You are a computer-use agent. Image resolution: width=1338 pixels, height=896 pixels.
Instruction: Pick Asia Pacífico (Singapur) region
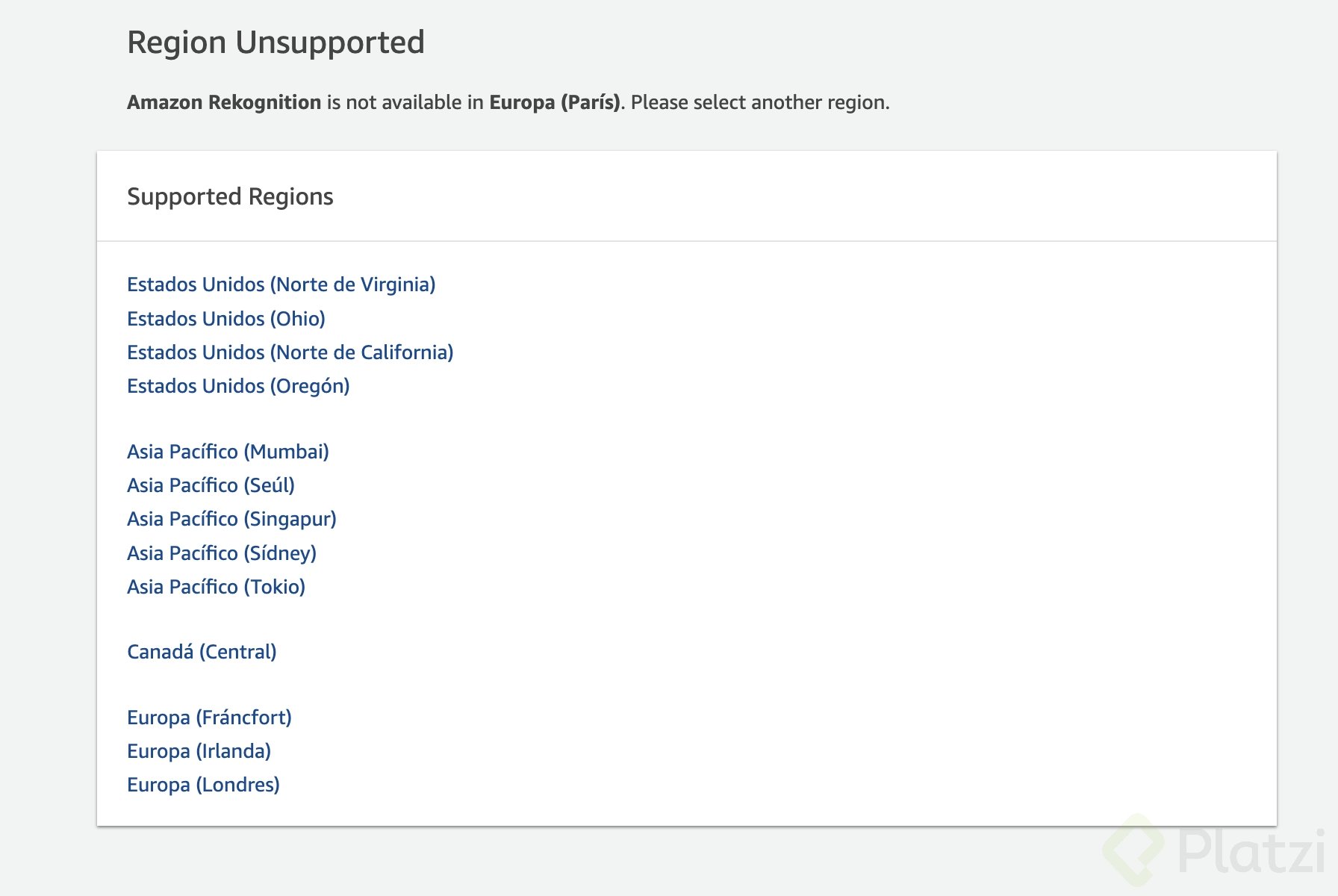coord(231,519)
